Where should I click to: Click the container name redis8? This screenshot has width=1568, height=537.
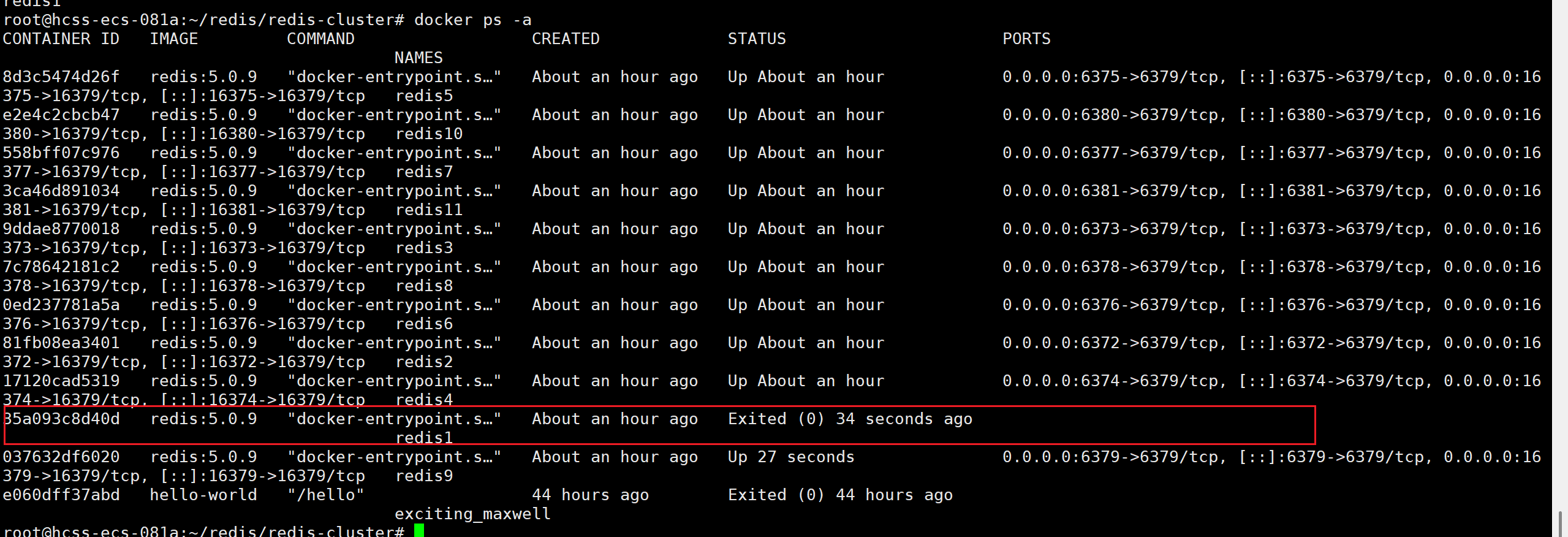click(x=424, y=286)
